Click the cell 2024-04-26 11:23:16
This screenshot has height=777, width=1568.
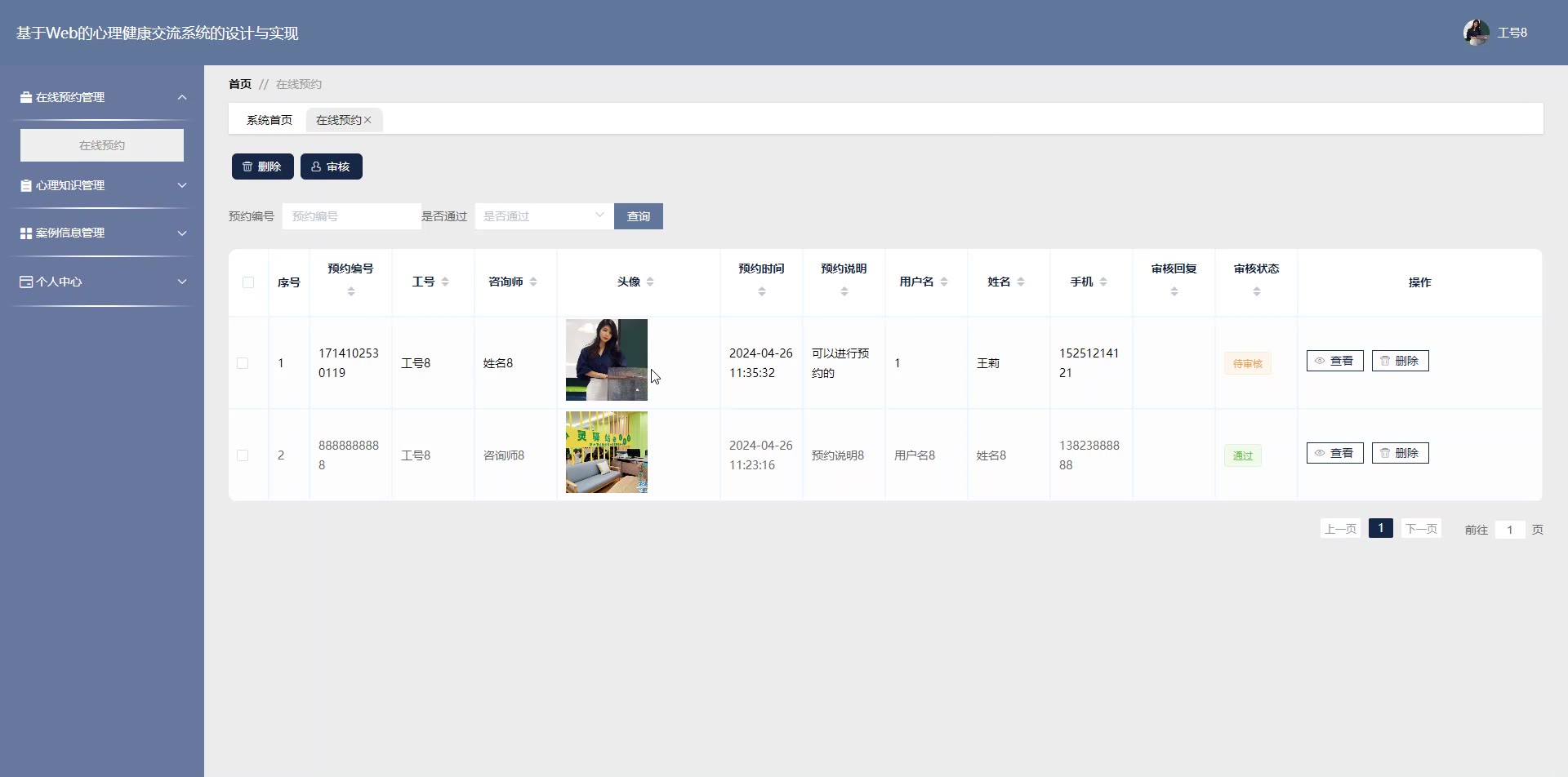click(761, 455)
